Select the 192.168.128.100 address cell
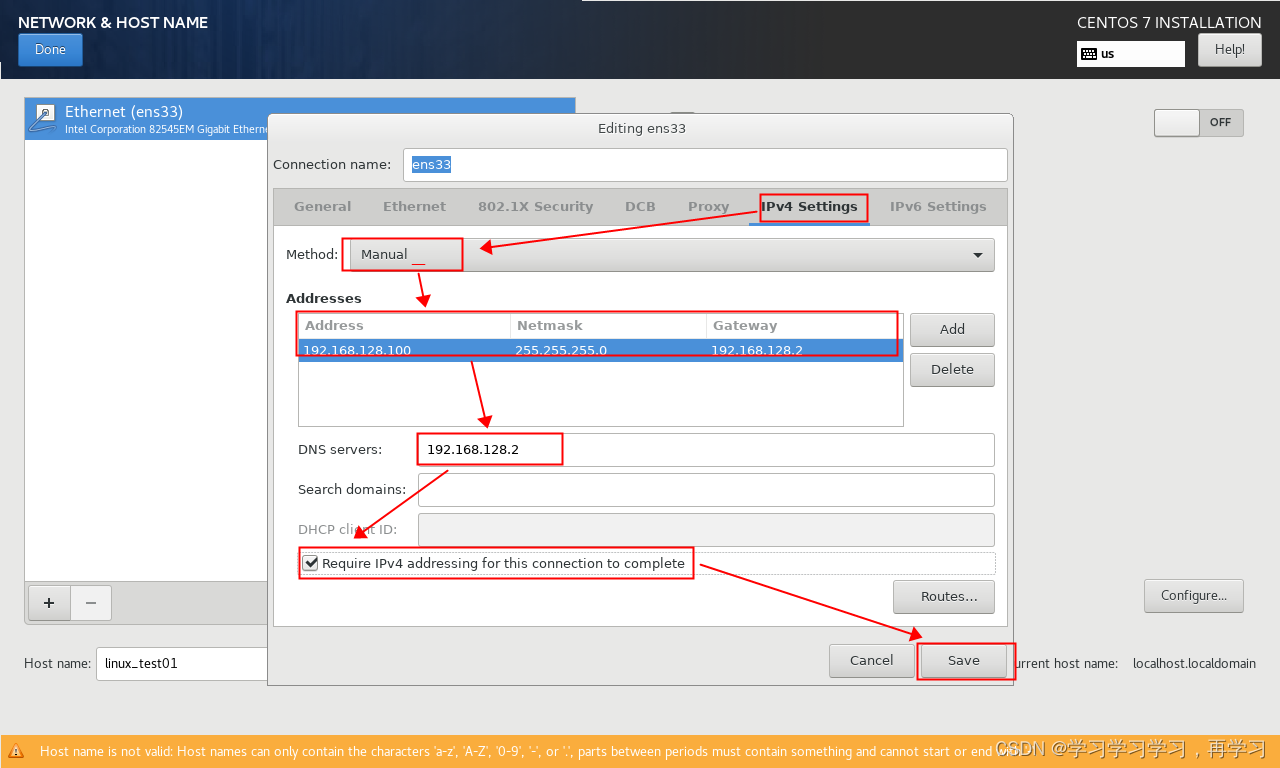Screen dimensions: 1280x768 pos(404,350)
